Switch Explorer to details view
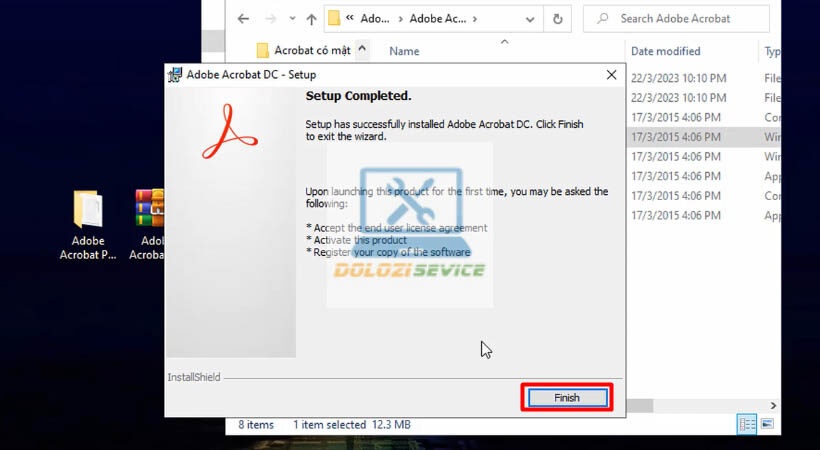Viewport: 820px width, 450px height. (747, 424)
